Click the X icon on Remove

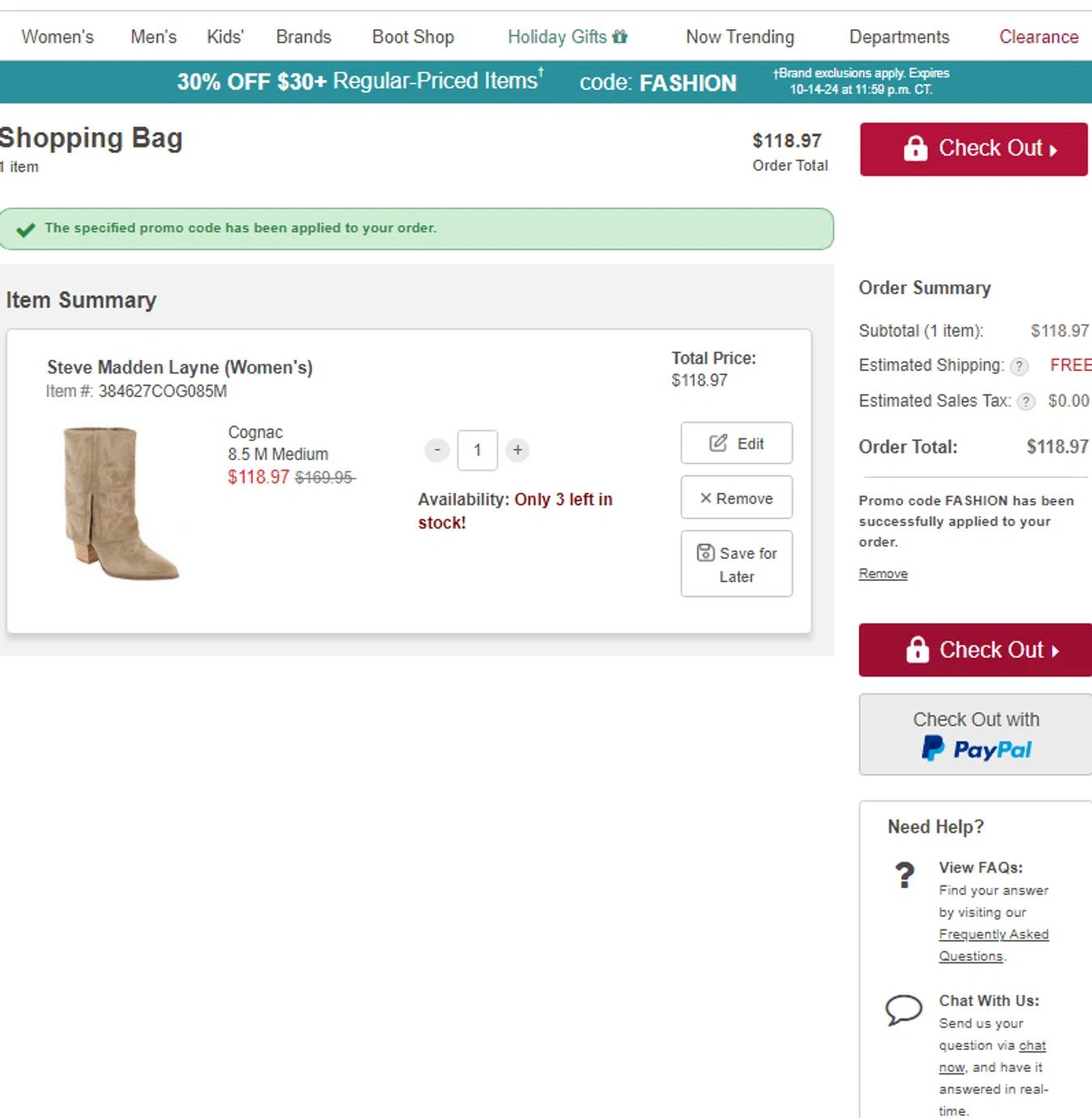coord(706,498)
